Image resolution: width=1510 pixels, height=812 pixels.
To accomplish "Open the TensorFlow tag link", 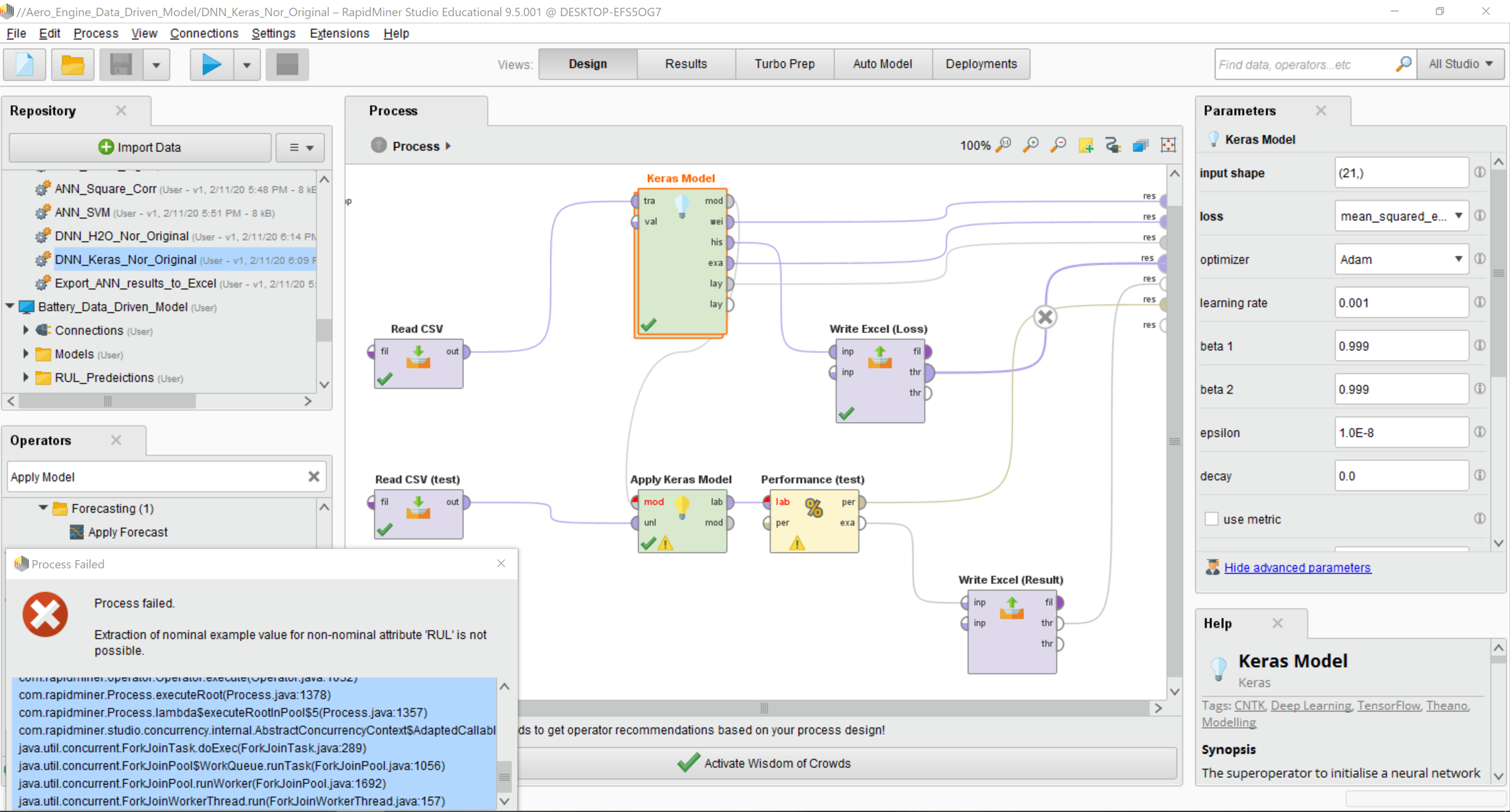I will 1388,706.
